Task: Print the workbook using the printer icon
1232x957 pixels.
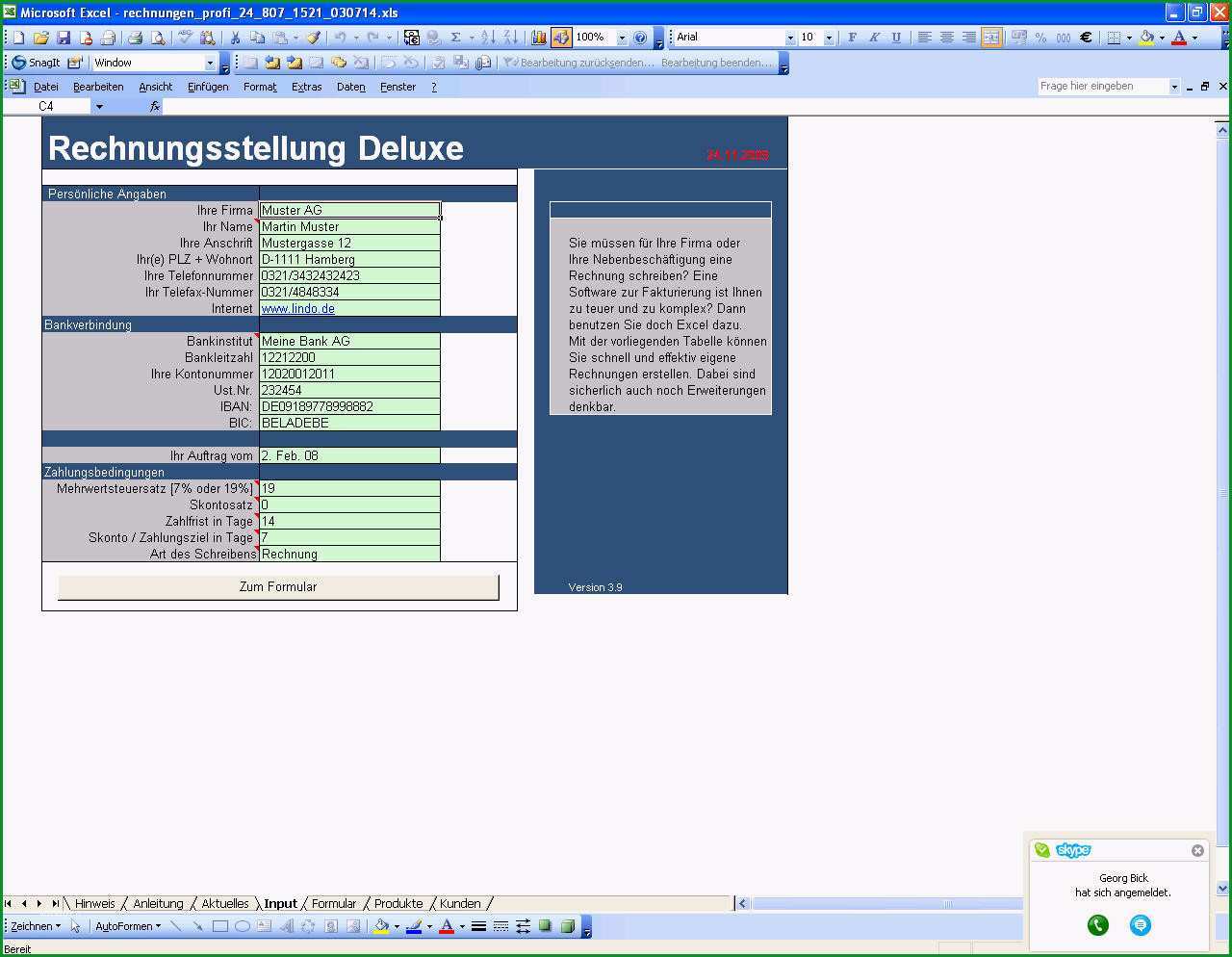Action: tap(135, 38)
